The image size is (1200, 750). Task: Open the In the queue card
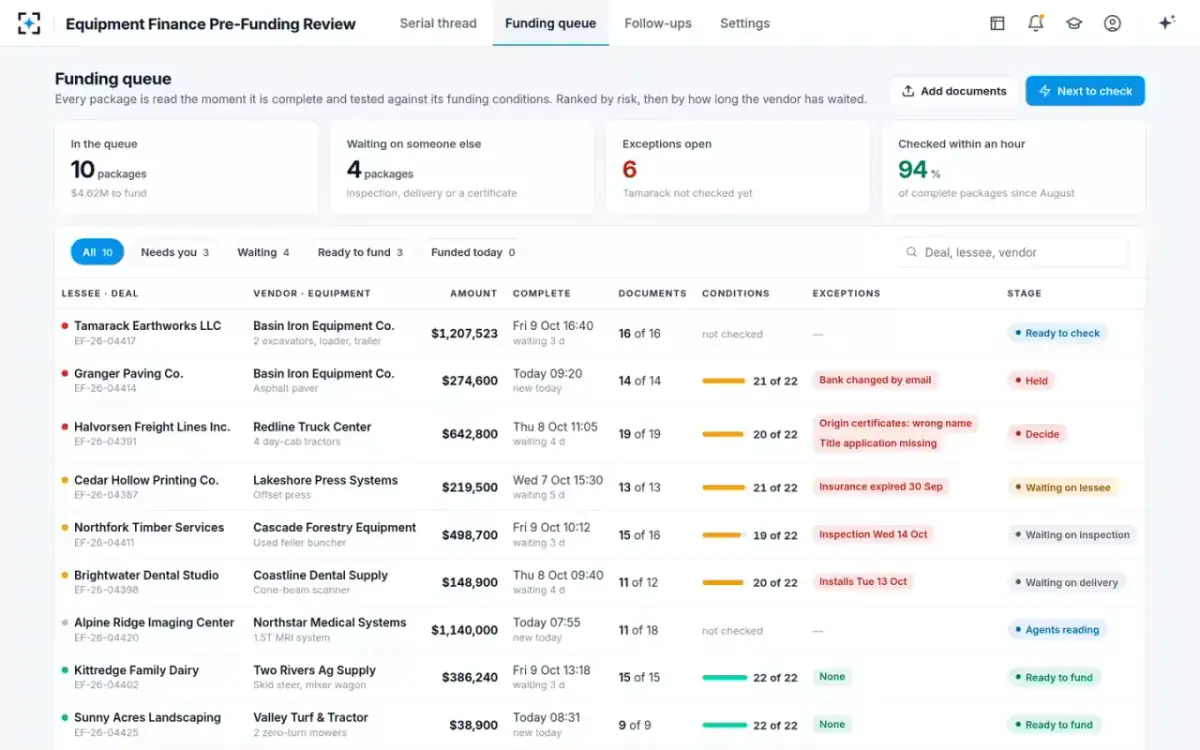[186, 167]
